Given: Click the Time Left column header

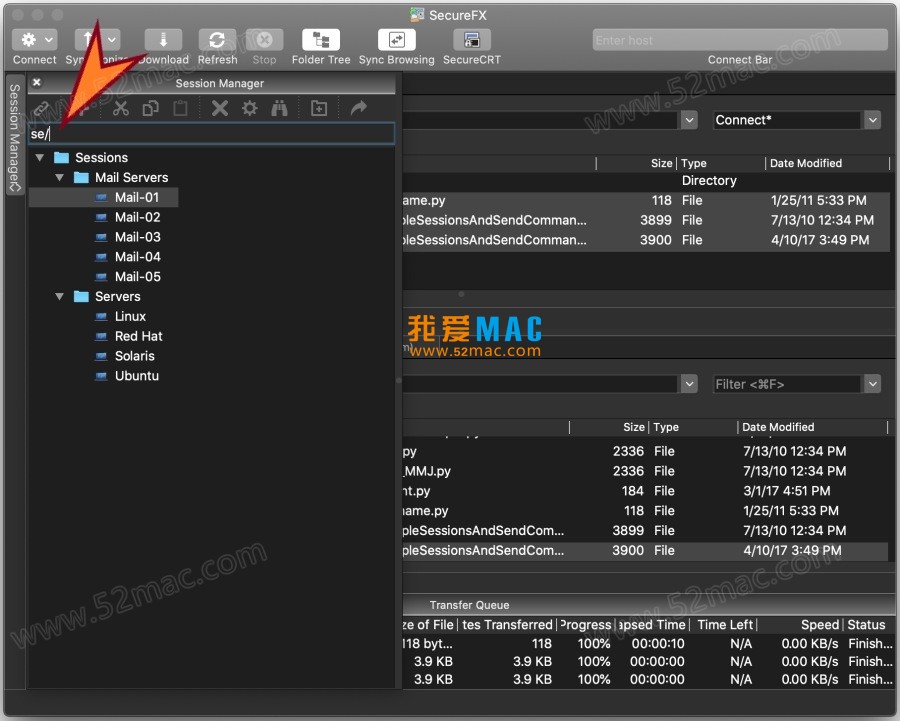Looking at the screenshot, I should tap(726, 625).
